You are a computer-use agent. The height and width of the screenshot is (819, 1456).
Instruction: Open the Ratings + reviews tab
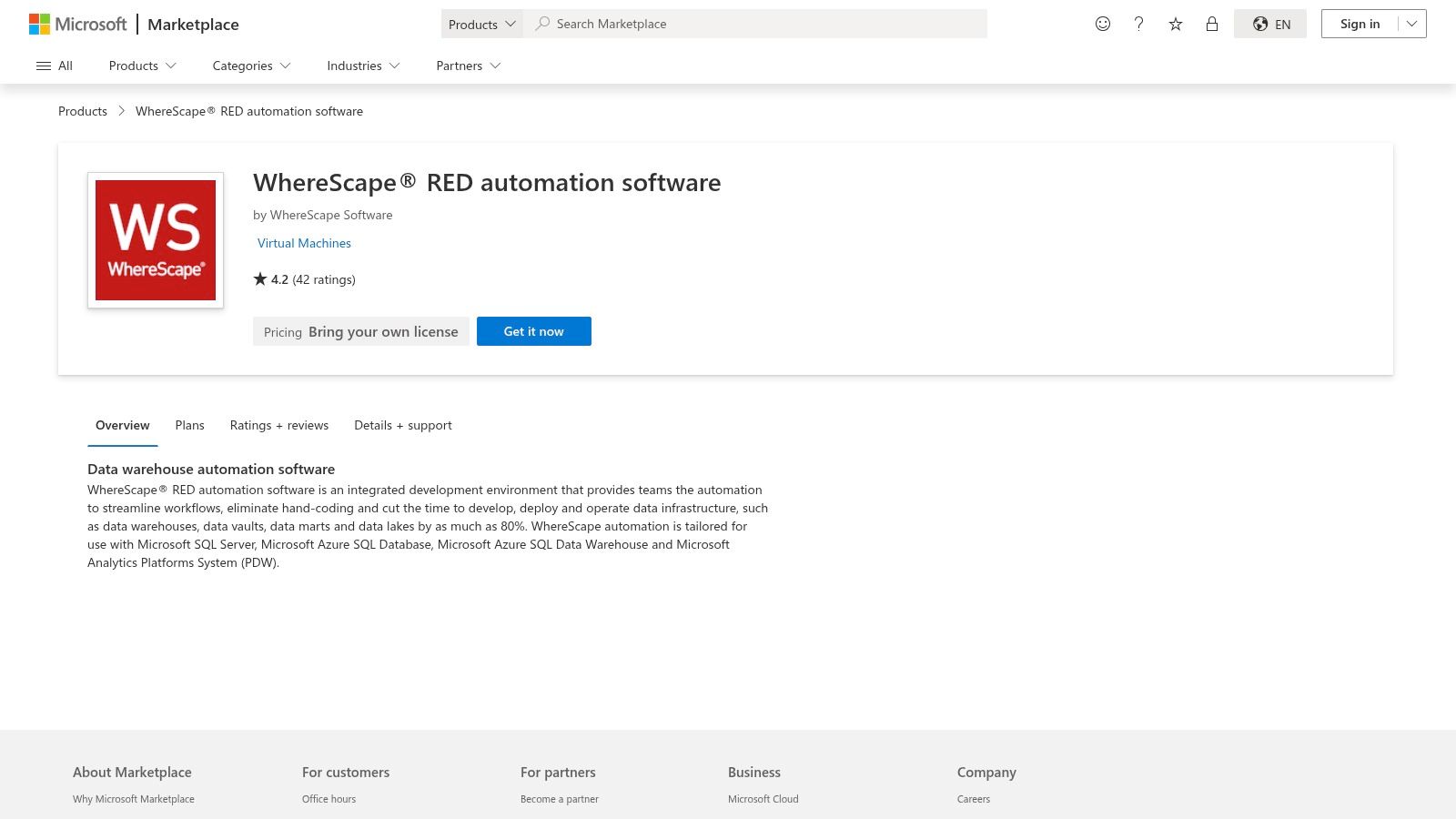[x=278, y=425]
